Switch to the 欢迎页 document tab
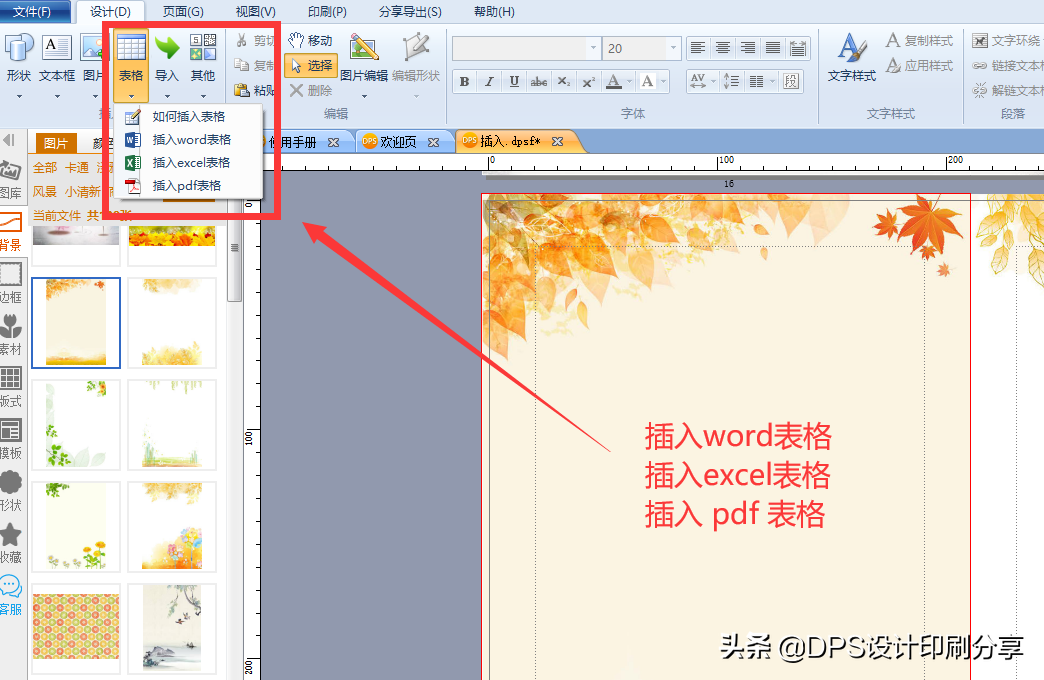 tap(398, 142)
